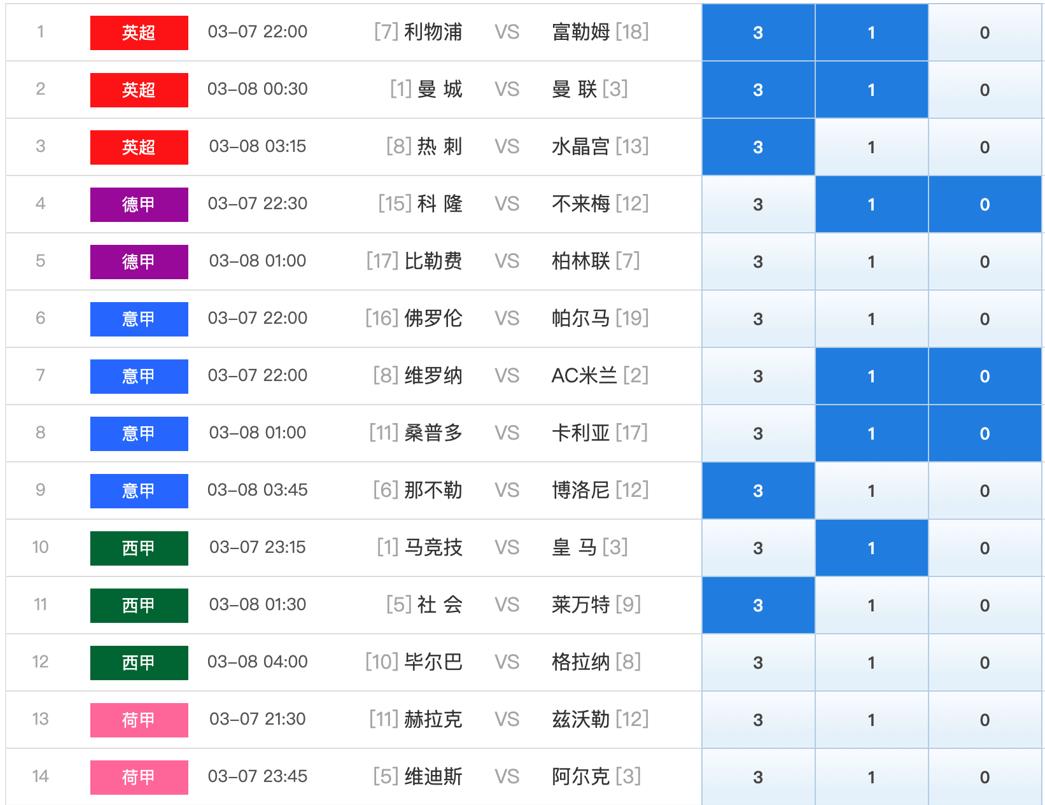
Task: Click the 荷甲 tag for 赫拉克 match
Action: [x=139, y=720]
